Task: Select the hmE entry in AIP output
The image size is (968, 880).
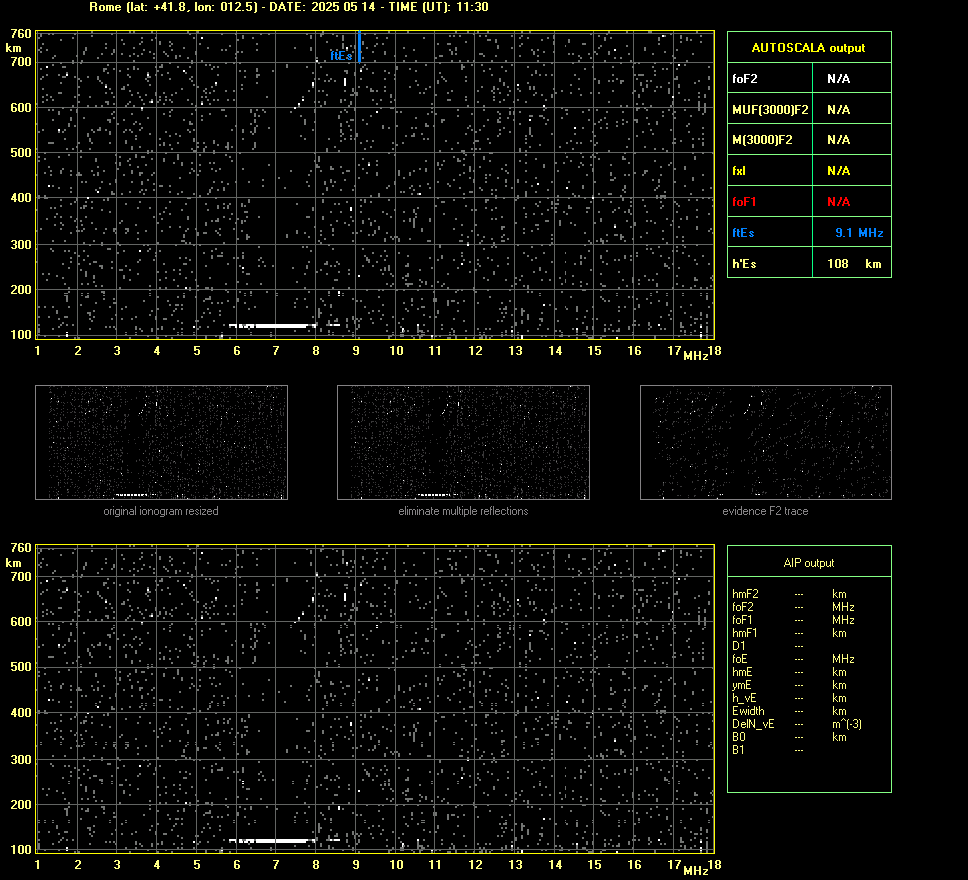Action: click(x=742, y=672)
